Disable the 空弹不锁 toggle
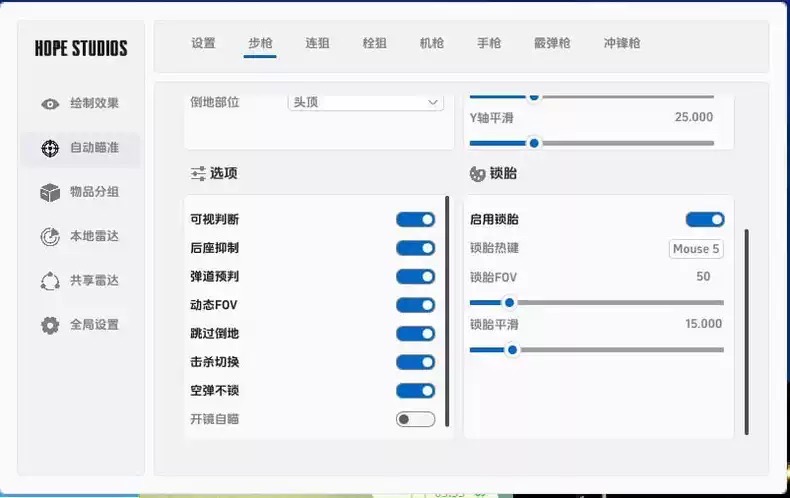790x498 pixels. [415, 391]
